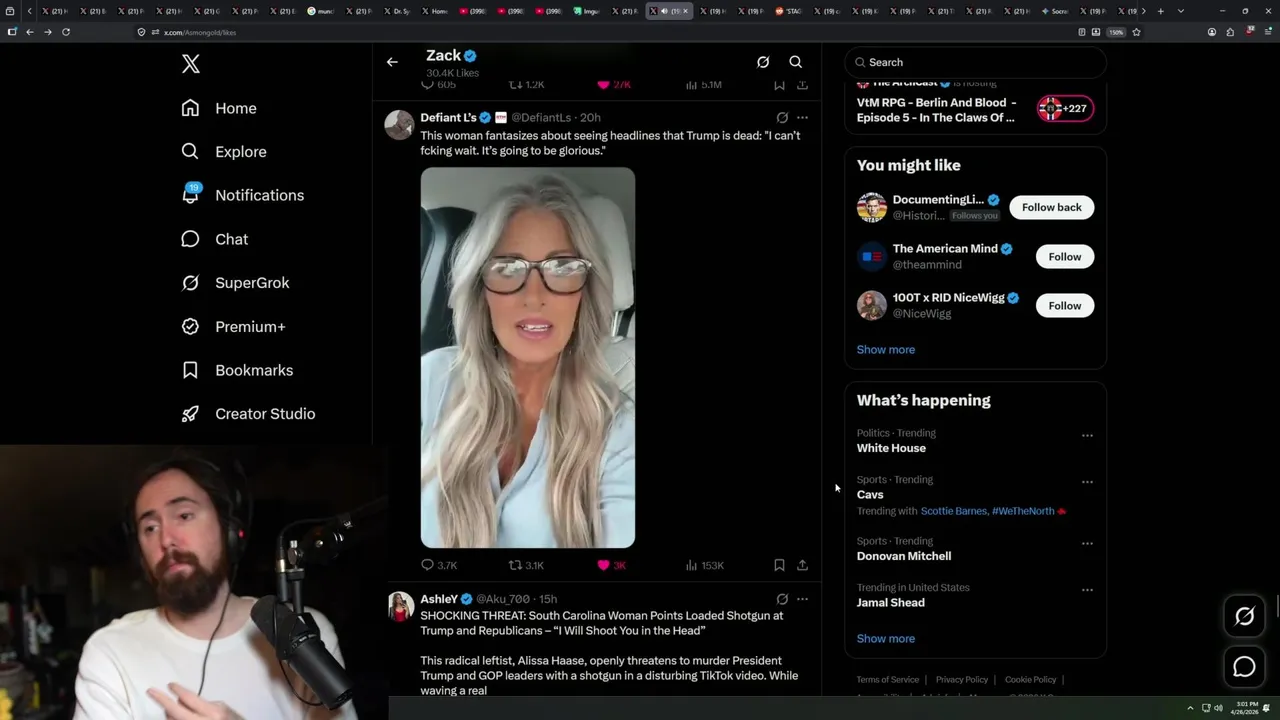
Task: Click the Search input field
Action: [x=975, y=62]
